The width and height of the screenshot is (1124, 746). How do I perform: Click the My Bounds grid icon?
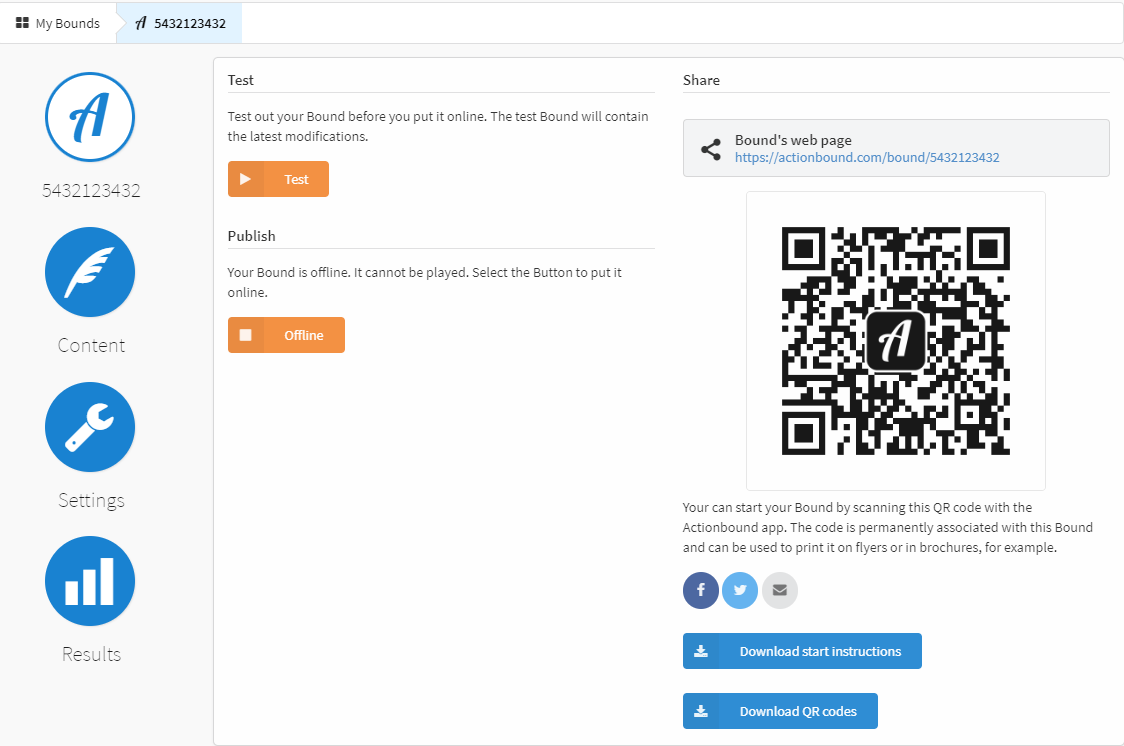22,23
